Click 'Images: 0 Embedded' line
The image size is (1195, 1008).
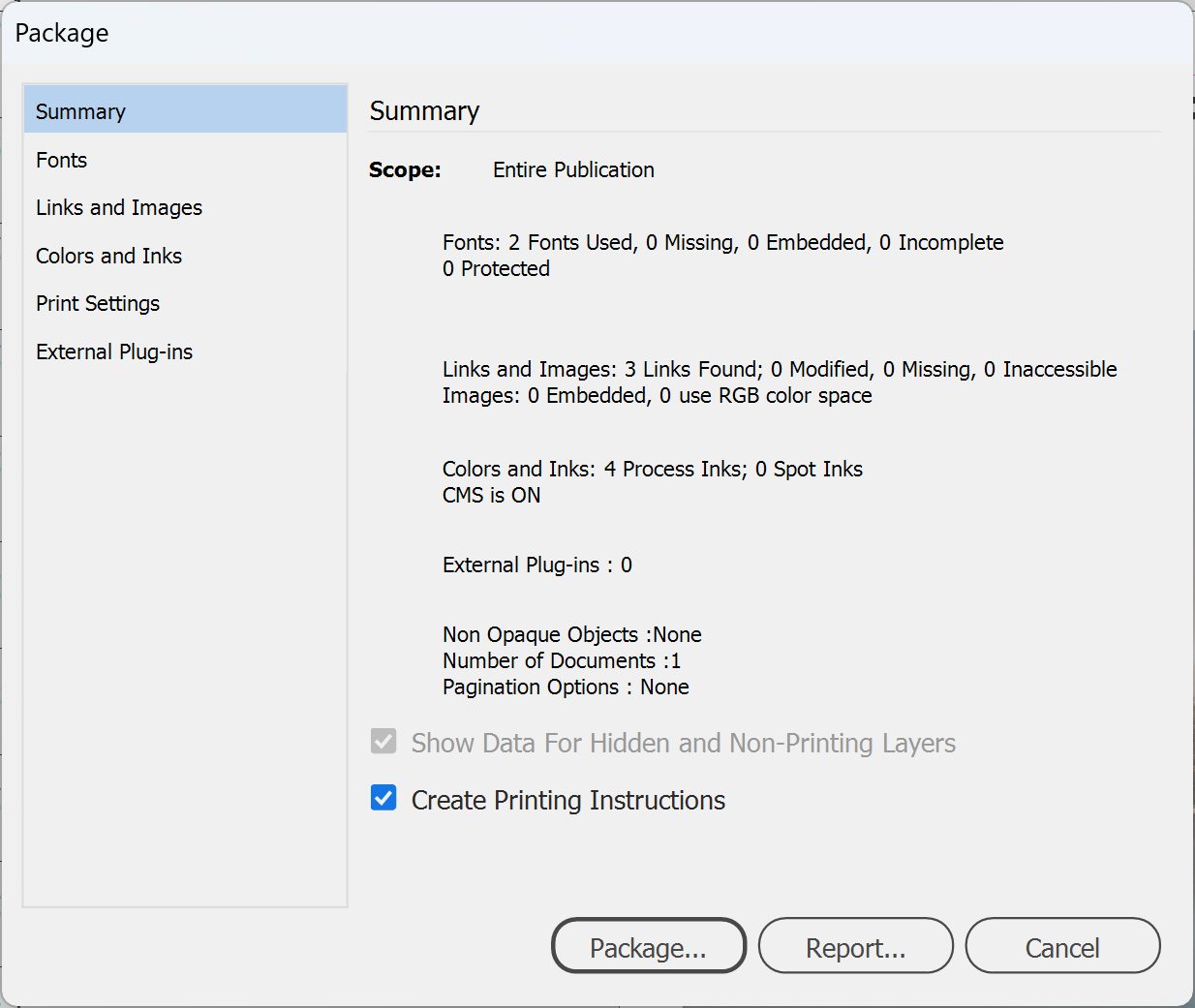pyautogui.click(x=657, y=395)
